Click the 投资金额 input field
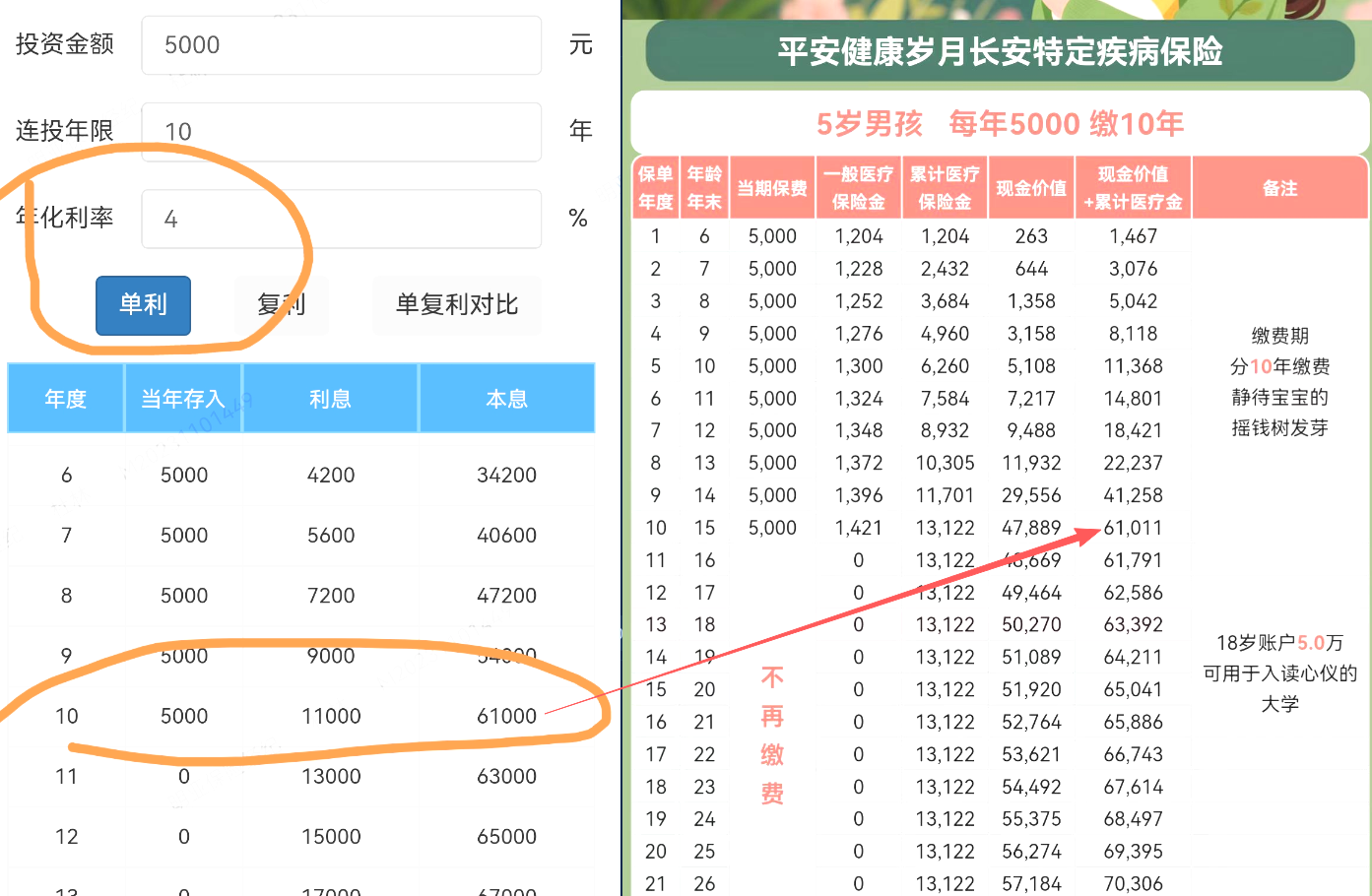1372x896 pixels. point(341,45)
